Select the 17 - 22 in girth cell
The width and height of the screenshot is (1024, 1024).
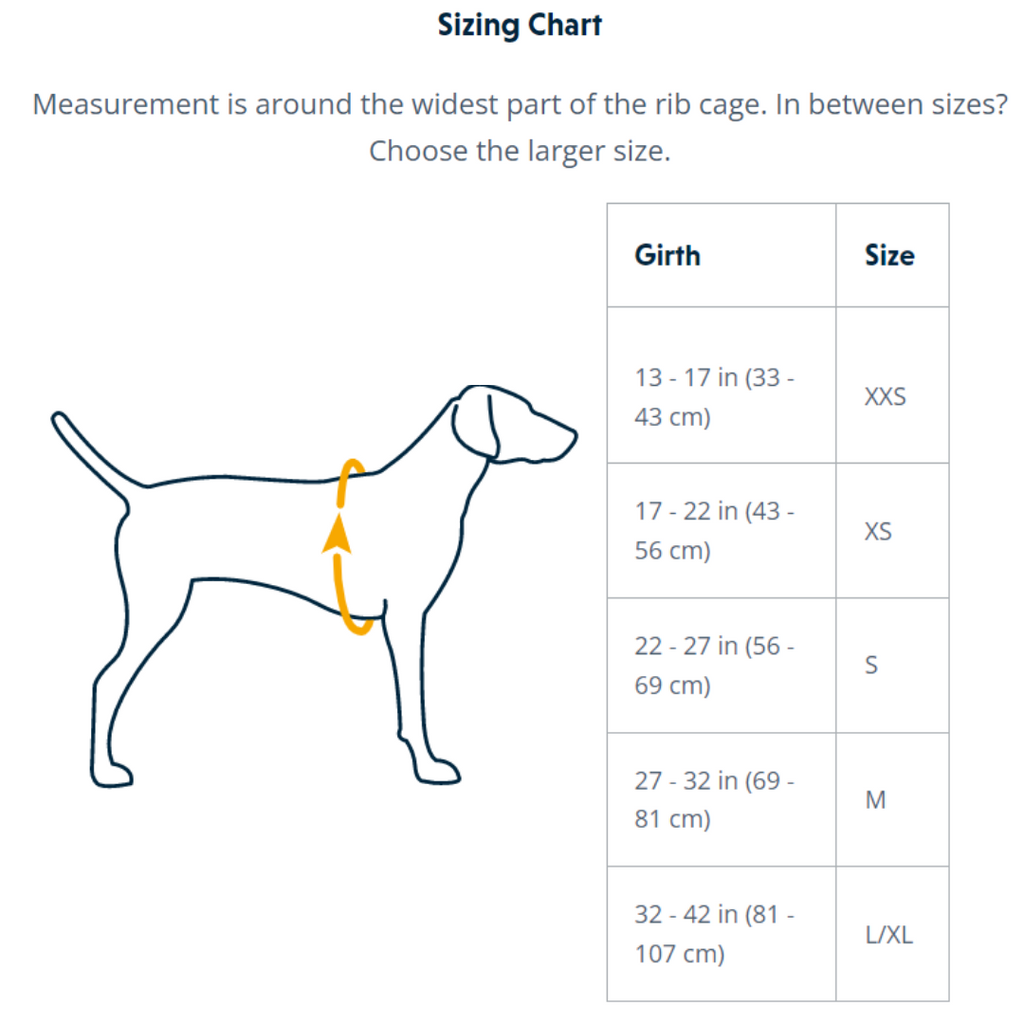(714, 531)
